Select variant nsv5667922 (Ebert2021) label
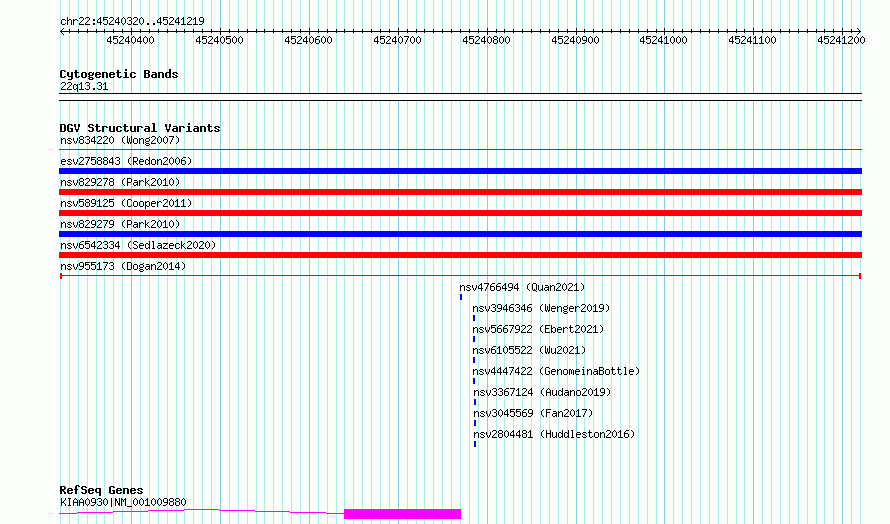The image size is (890, 524). click(538, 329)
